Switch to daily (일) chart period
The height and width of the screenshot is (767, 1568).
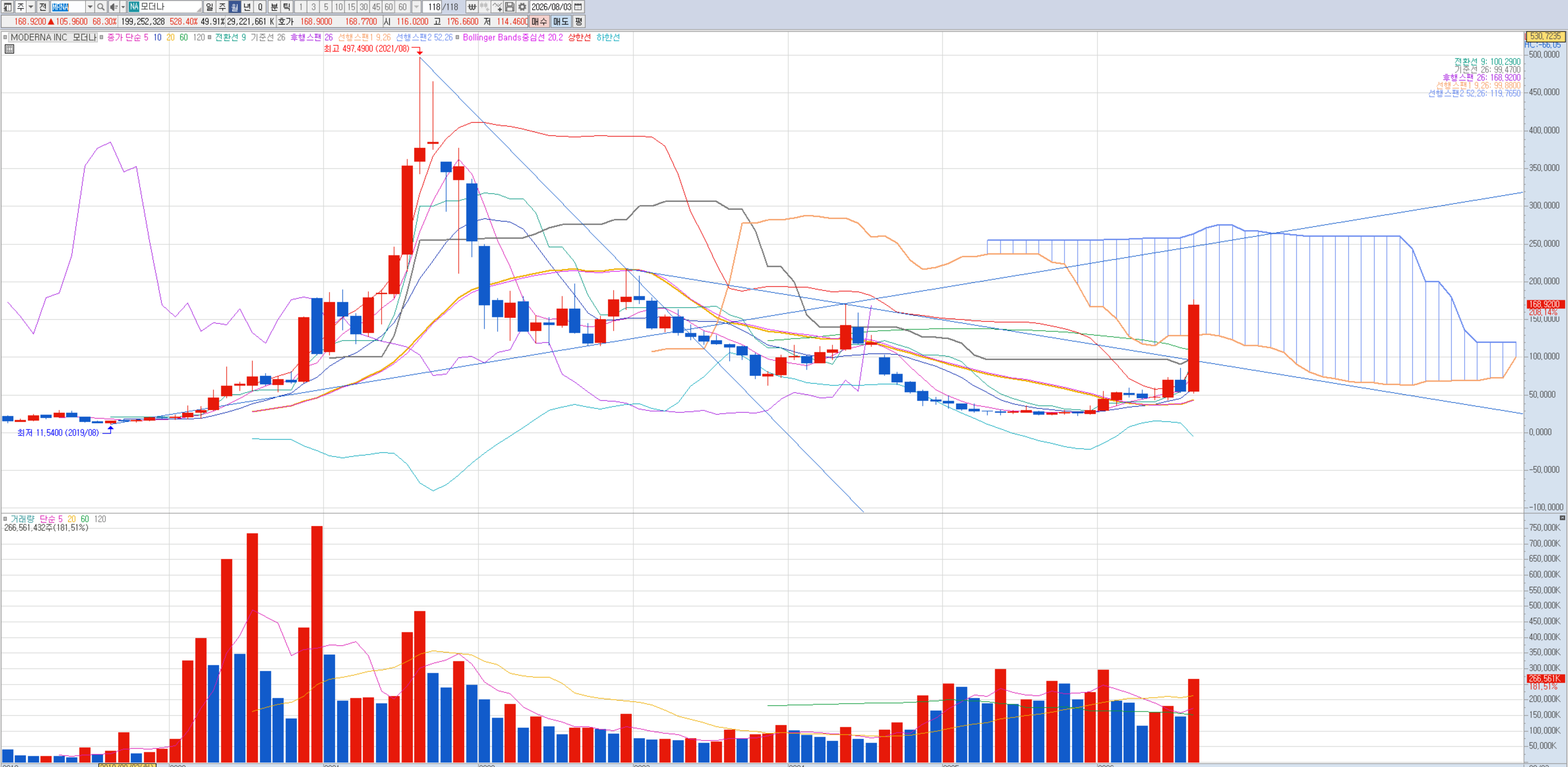pyautogui.click(x=209, y=7)
